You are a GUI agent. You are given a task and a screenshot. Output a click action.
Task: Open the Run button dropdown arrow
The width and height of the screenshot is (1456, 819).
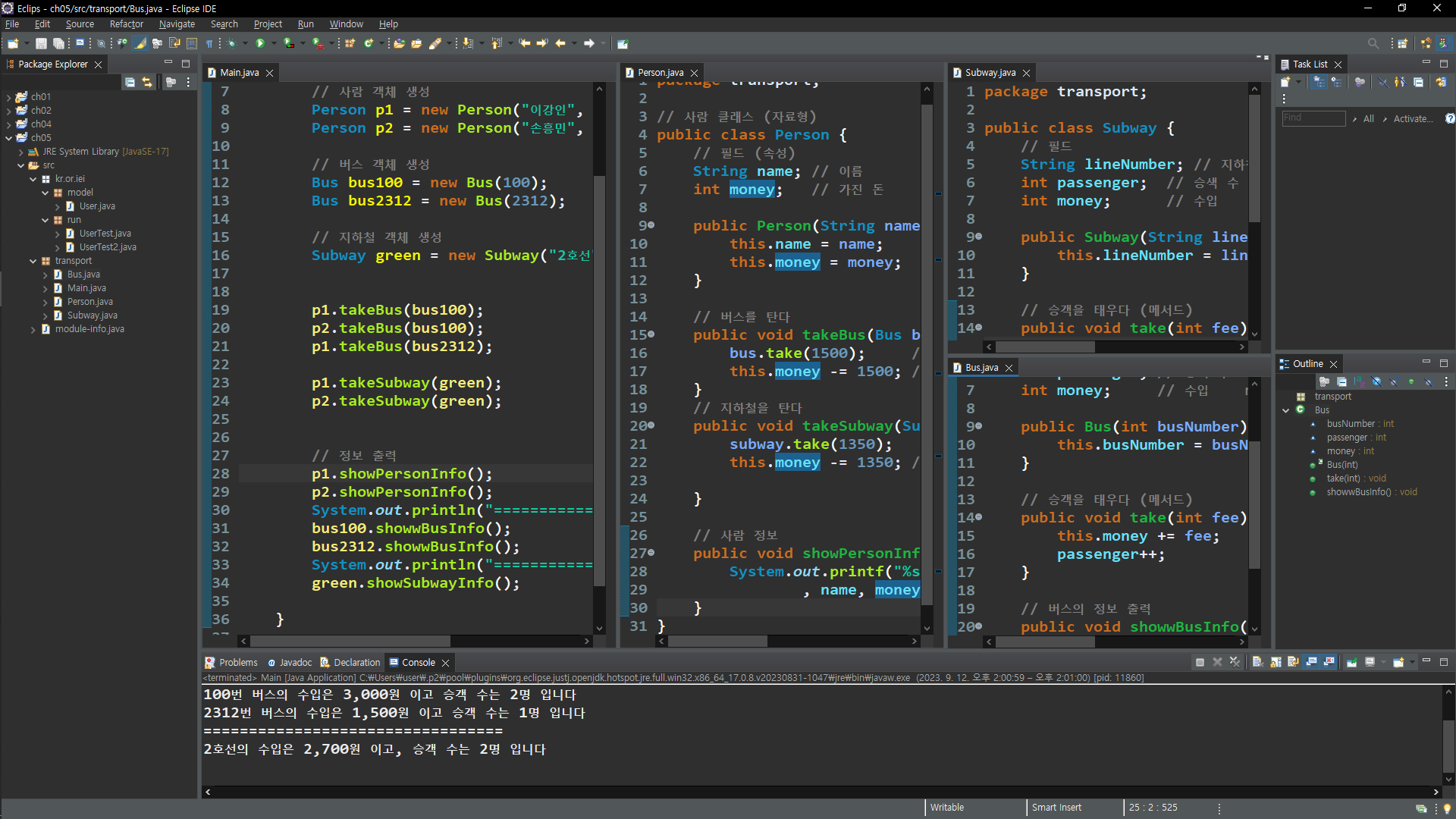[273, 43]
